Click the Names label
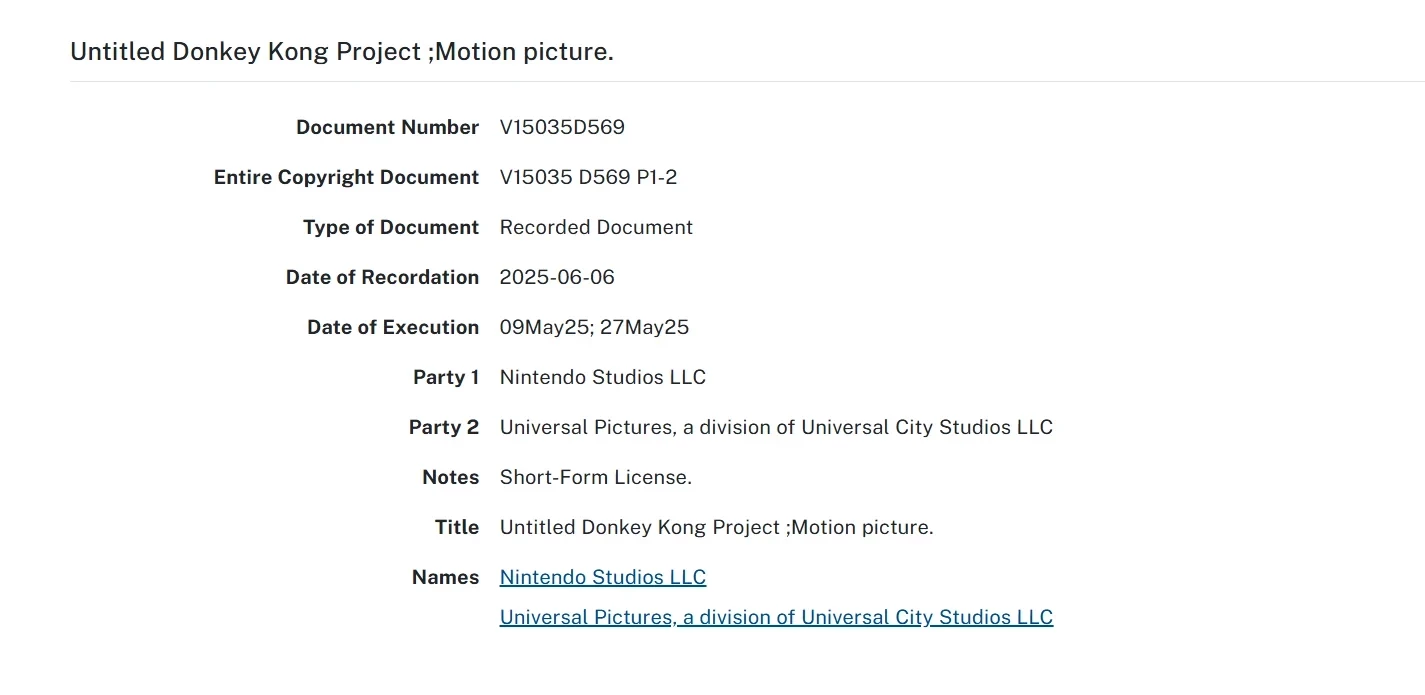 [446, 577]
